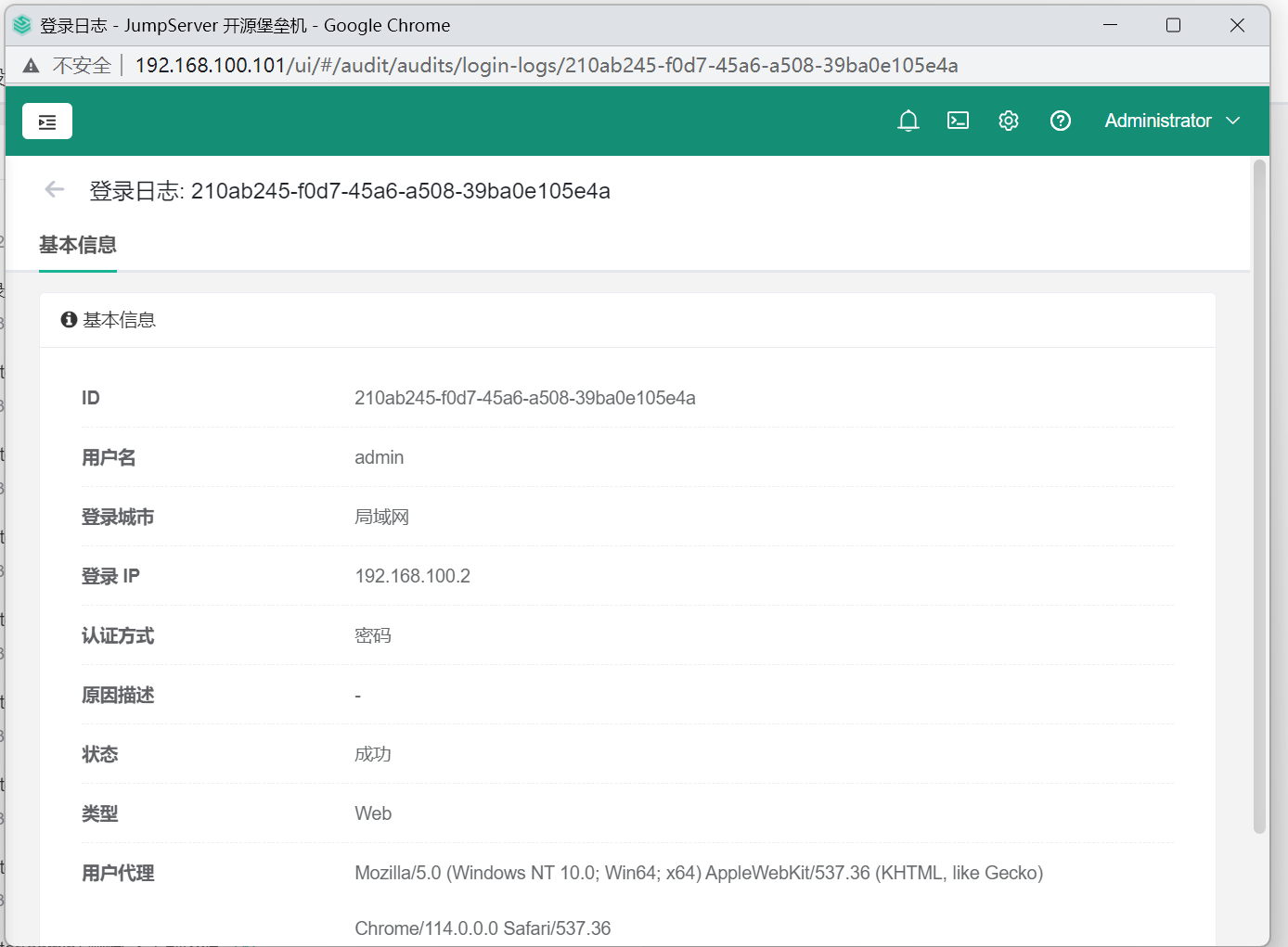This screenshot has width=1288, height=947.
Task: Select the 登录 IP value 192.168.100.2
Action: pyautogui.click(x=412, y=575)
